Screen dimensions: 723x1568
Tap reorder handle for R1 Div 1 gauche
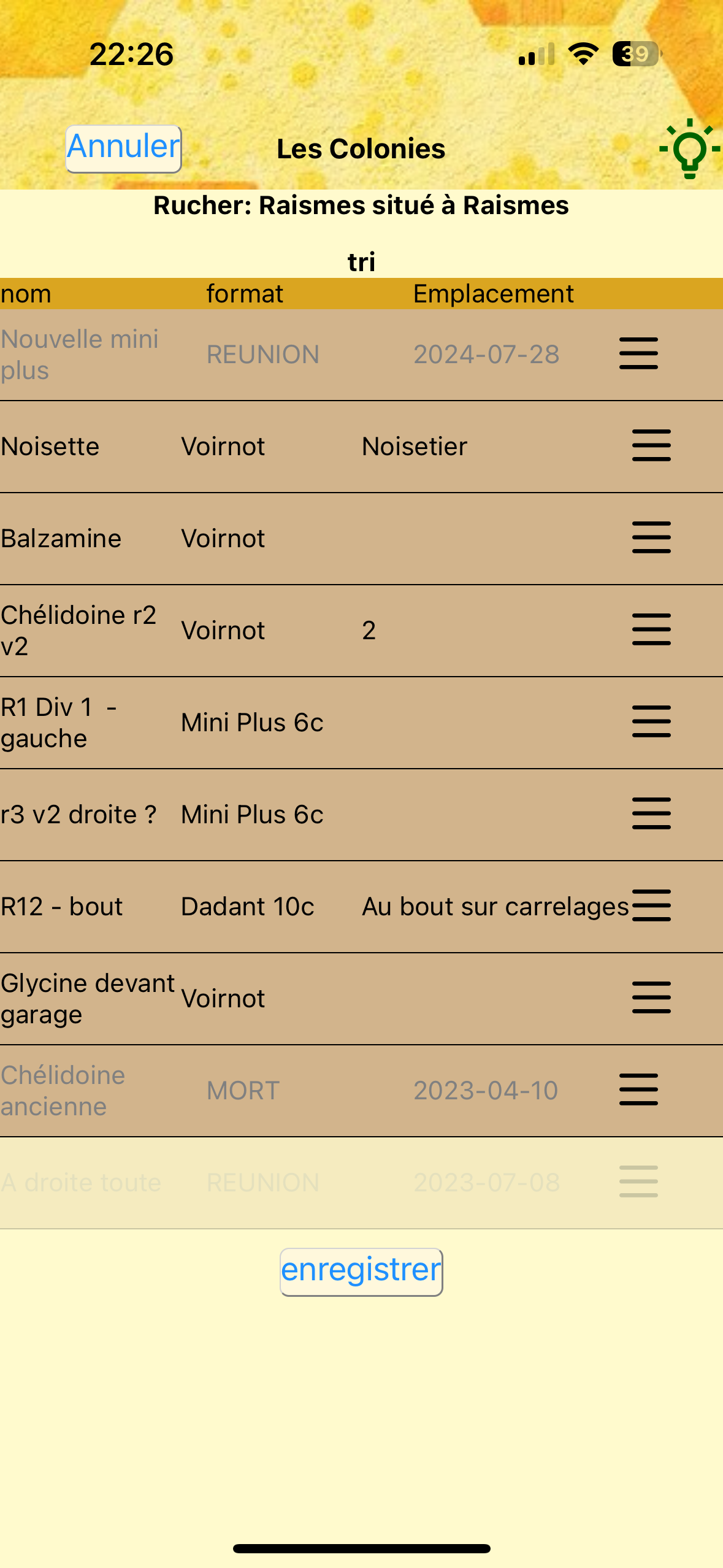(651, 721)
